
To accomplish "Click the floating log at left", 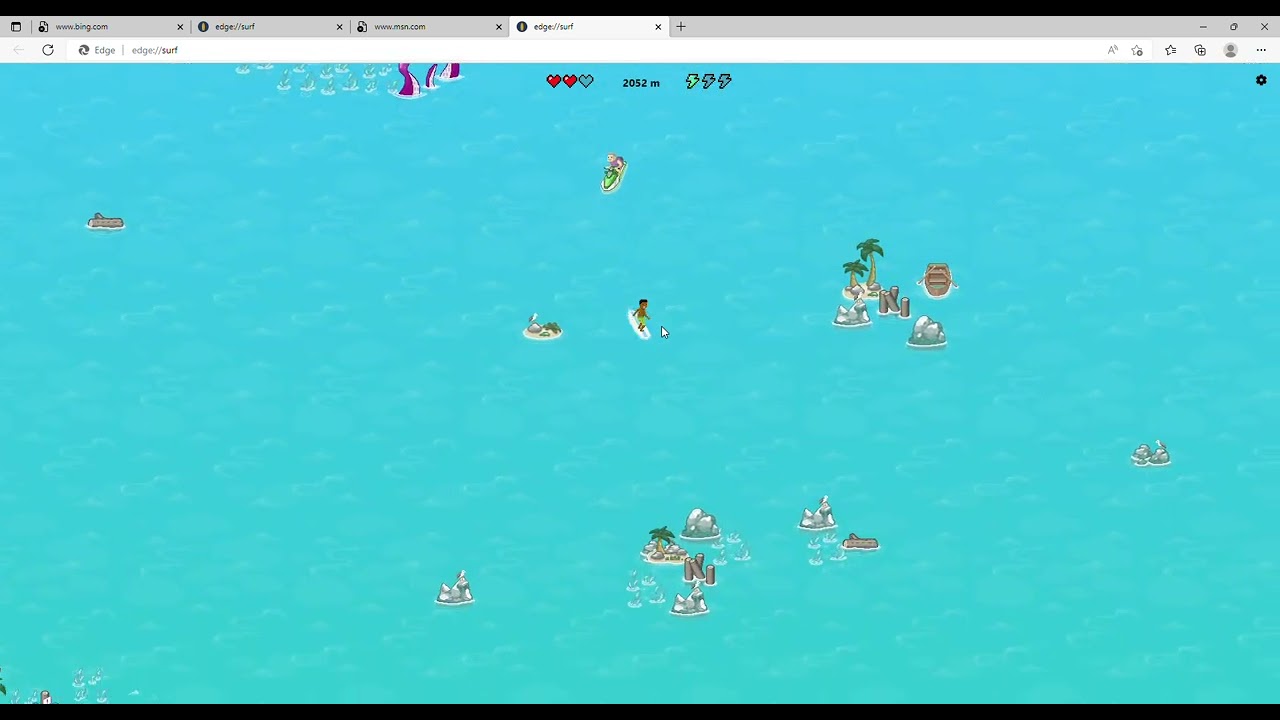I will point(105,222).
